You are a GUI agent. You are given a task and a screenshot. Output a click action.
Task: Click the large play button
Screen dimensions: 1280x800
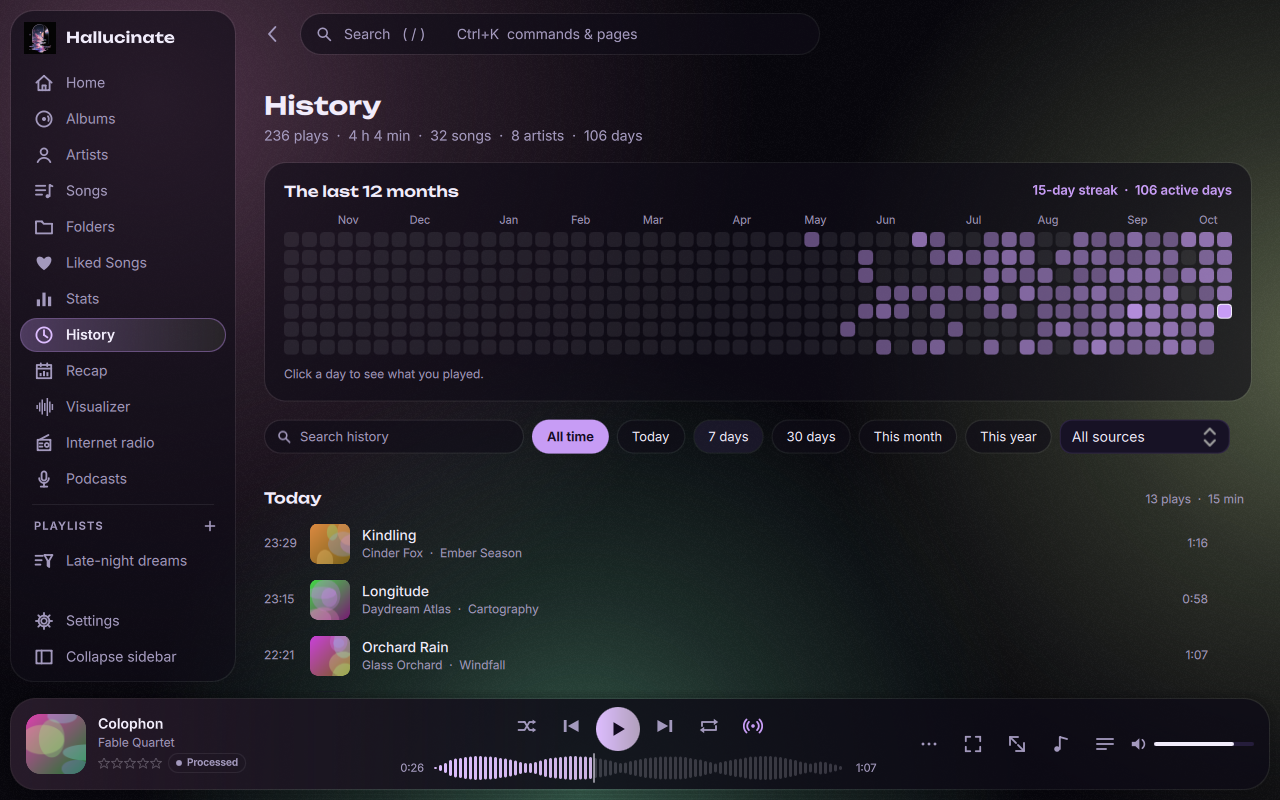(x=618, y=729)
